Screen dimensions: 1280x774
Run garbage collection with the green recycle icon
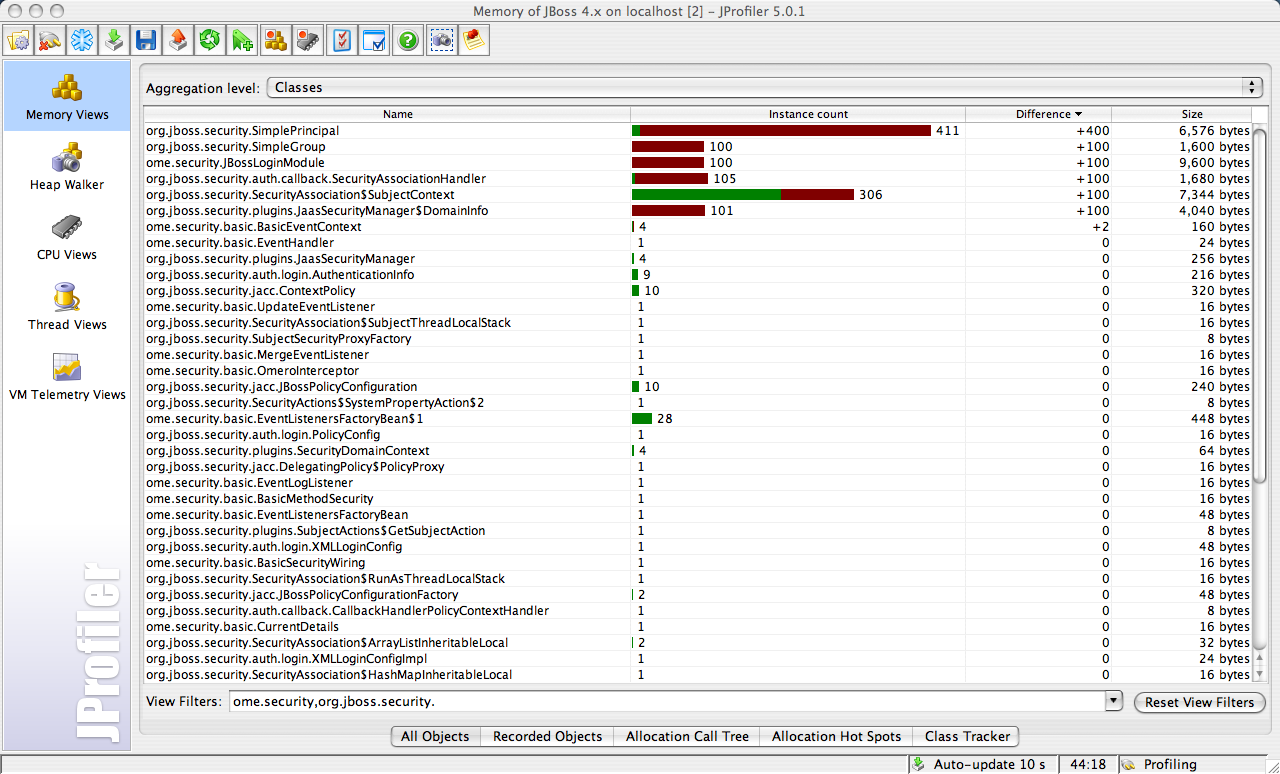click(x=210, y=40)
